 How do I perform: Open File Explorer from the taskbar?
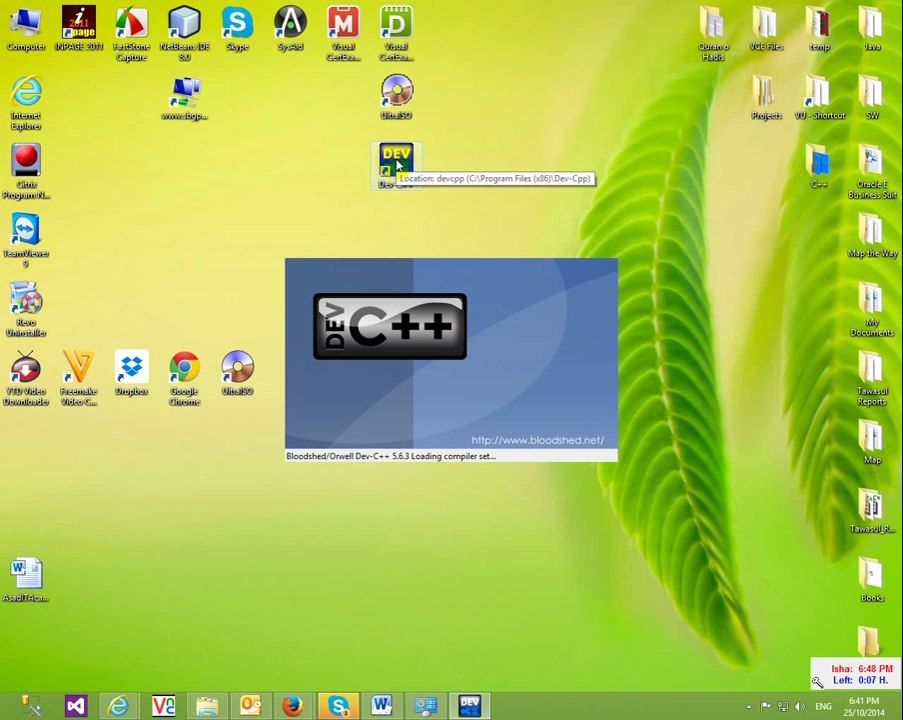point(207,706)
